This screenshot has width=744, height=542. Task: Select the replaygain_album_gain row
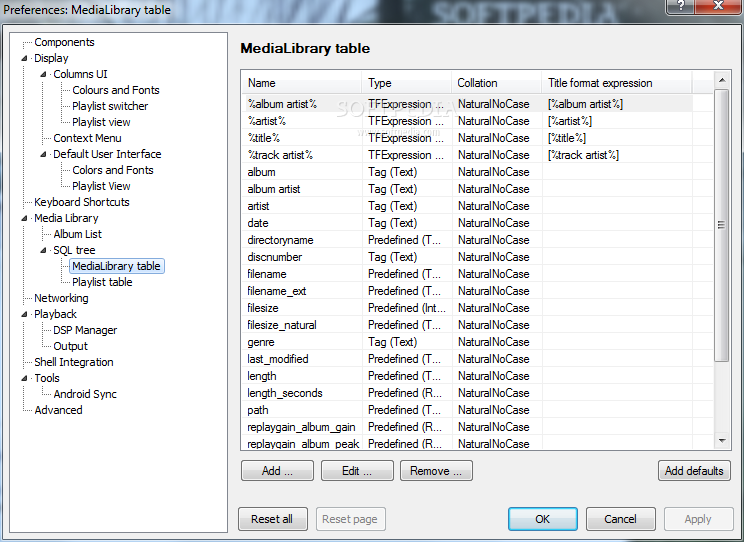[x=467, y=427]
